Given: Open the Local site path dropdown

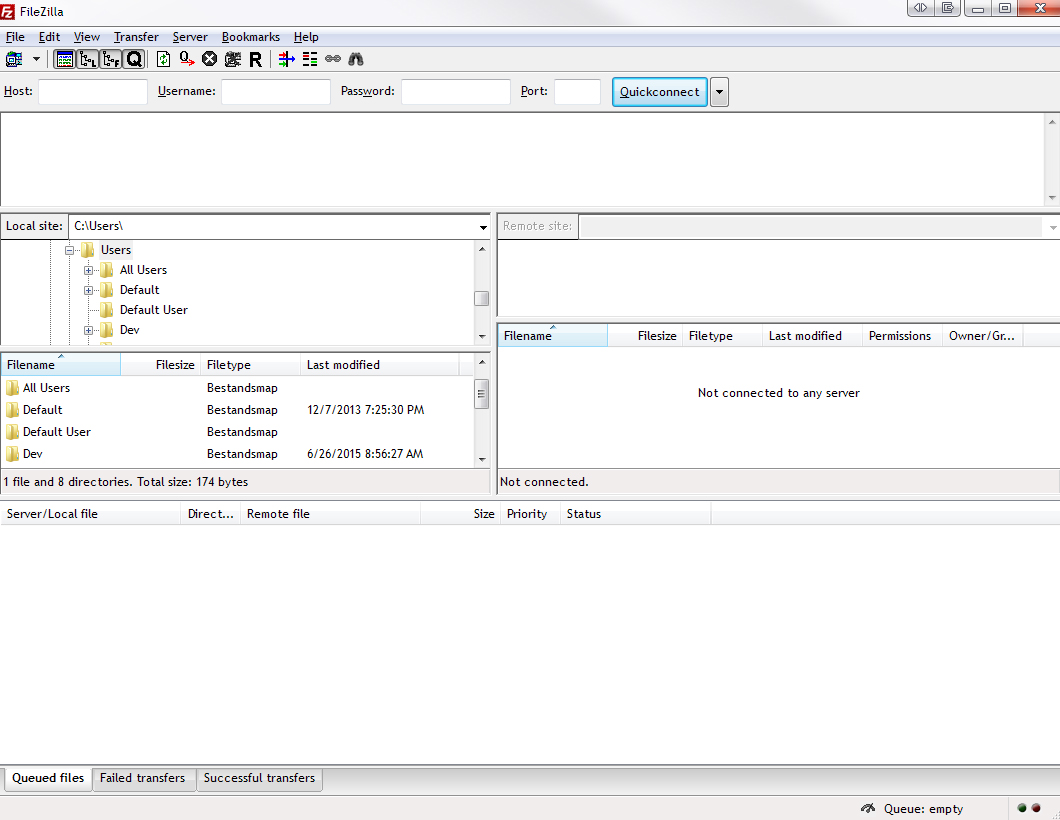Looking at the screenshot, I should point(483,227).
